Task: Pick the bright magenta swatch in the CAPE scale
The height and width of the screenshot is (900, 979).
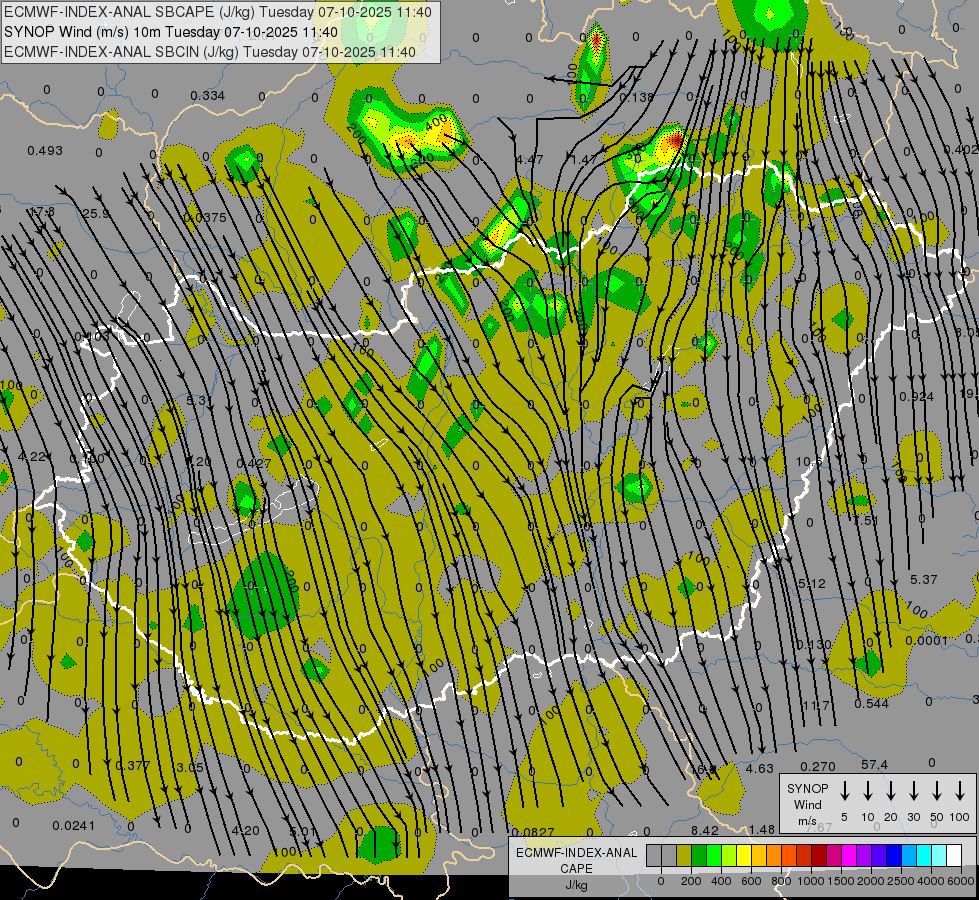Action: point(850,855)
